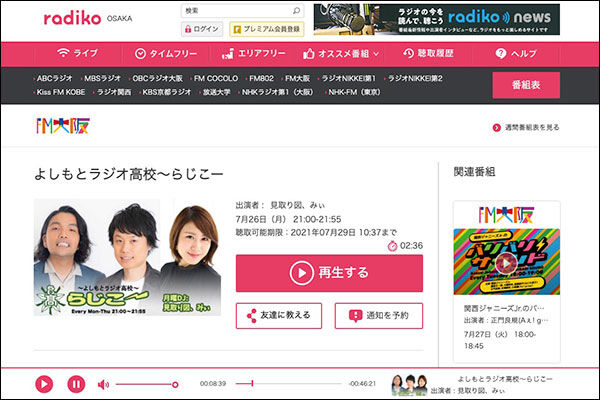Select NHK-FM（東京） station
Viewport: 600px width, 400px height.
[354, 92]
